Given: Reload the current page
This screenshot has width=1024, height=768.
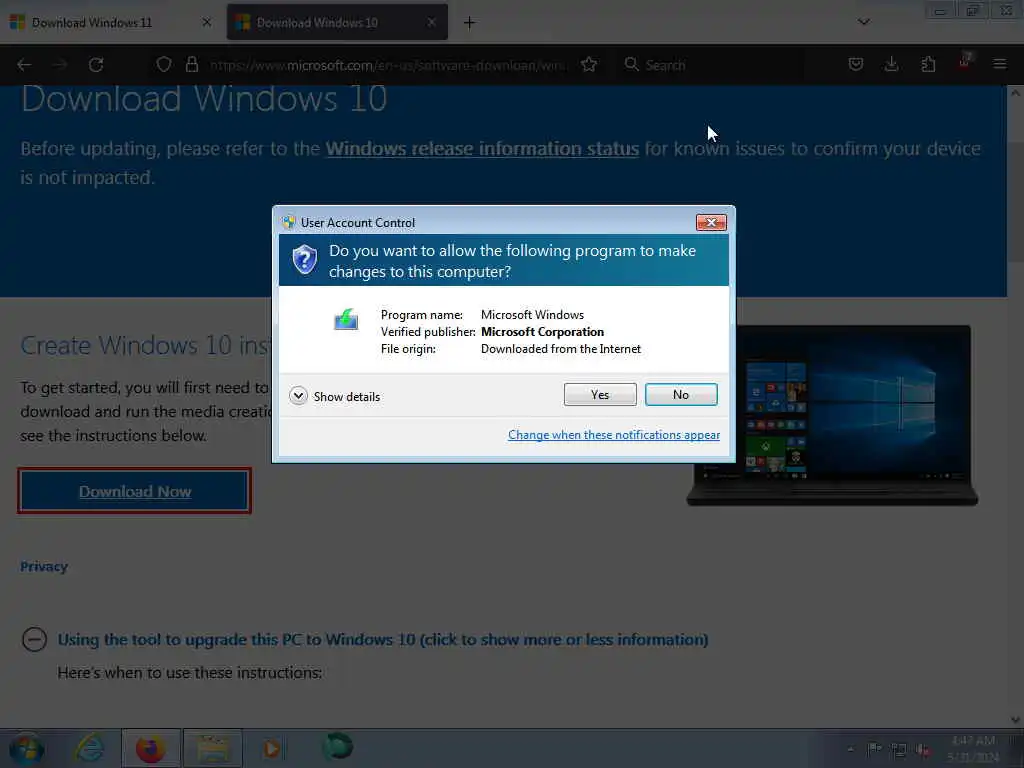Looking at the screenshot, I should tap(96, 65).
